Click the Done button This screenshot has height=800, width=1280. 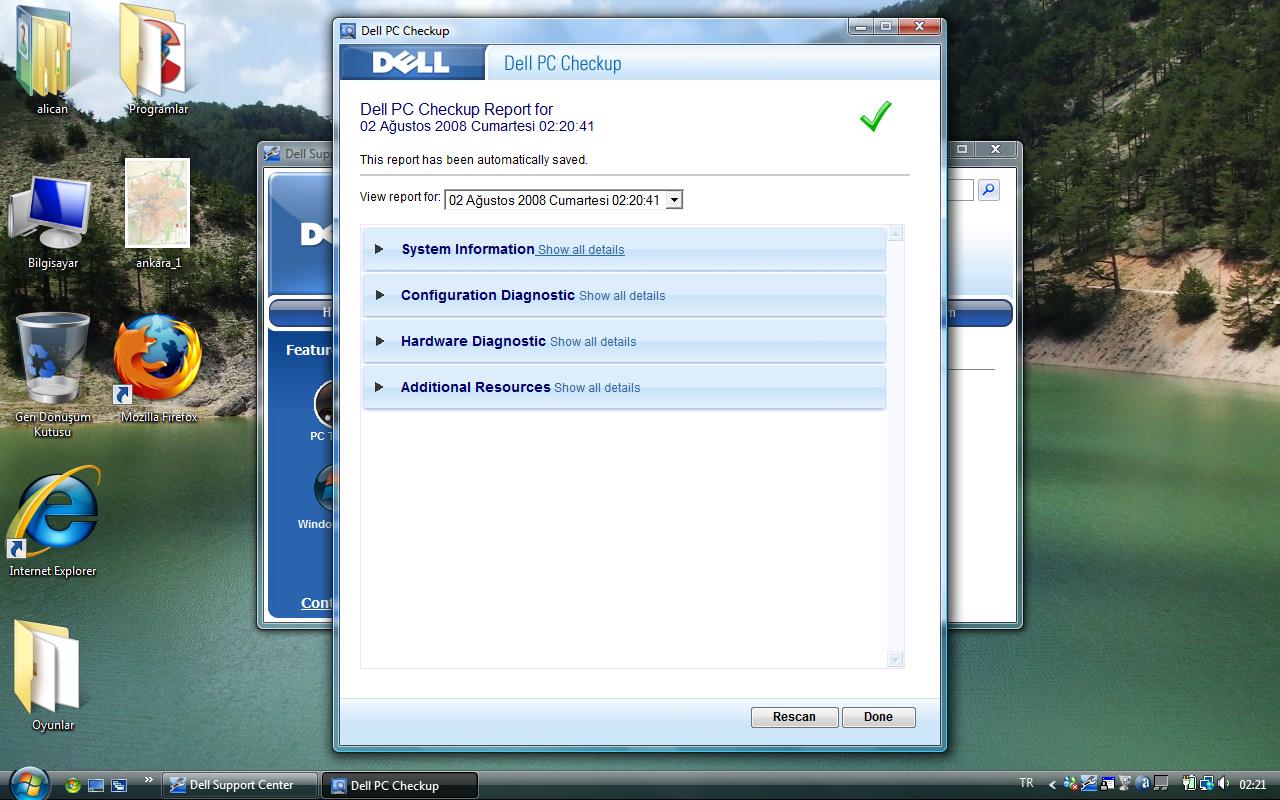[x=878, y=717]
